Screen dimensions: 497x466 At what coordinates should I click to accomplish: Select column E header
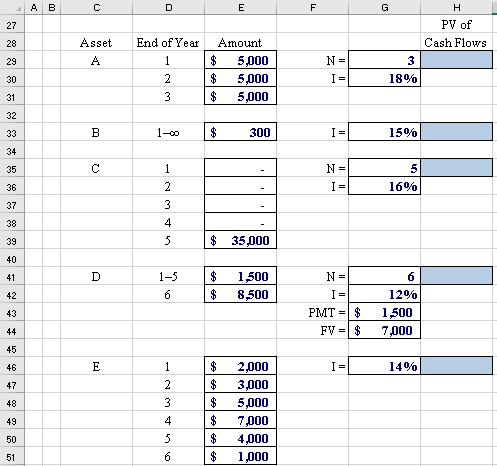[x=241, y=7]
